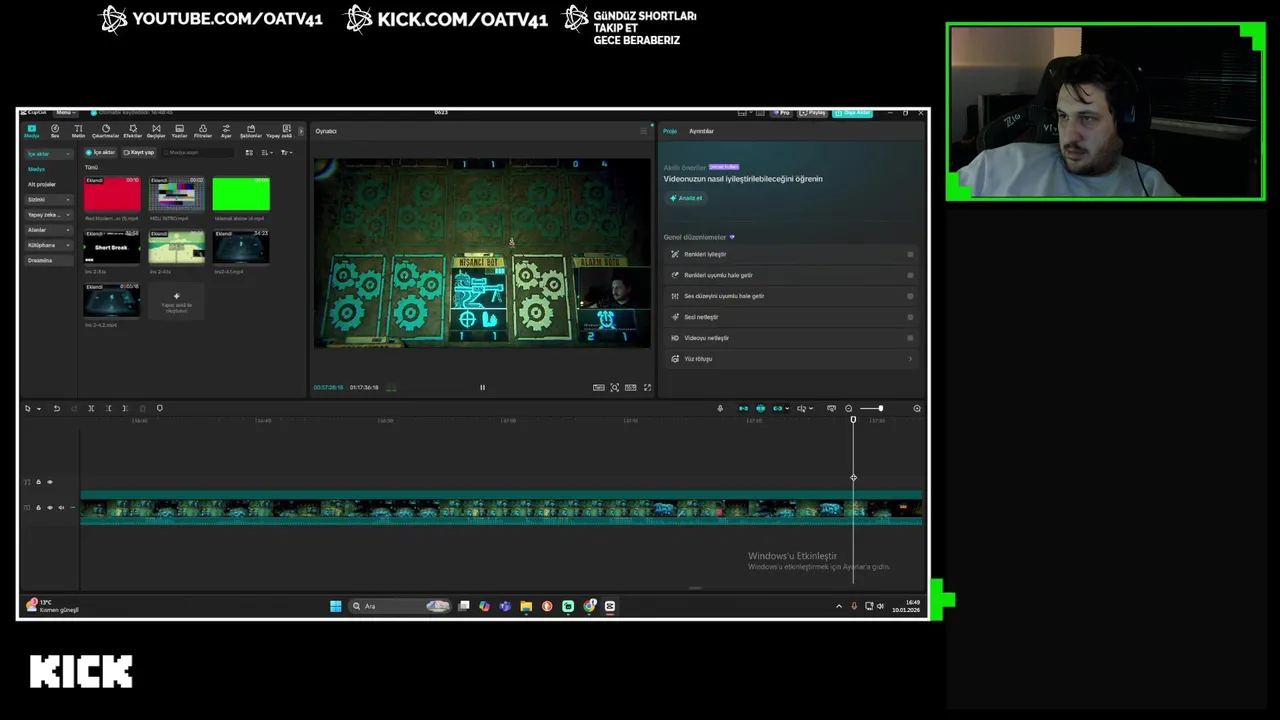Click the İçe aktar import button
Screen dimensions: 1280x720
pos(101,152)
